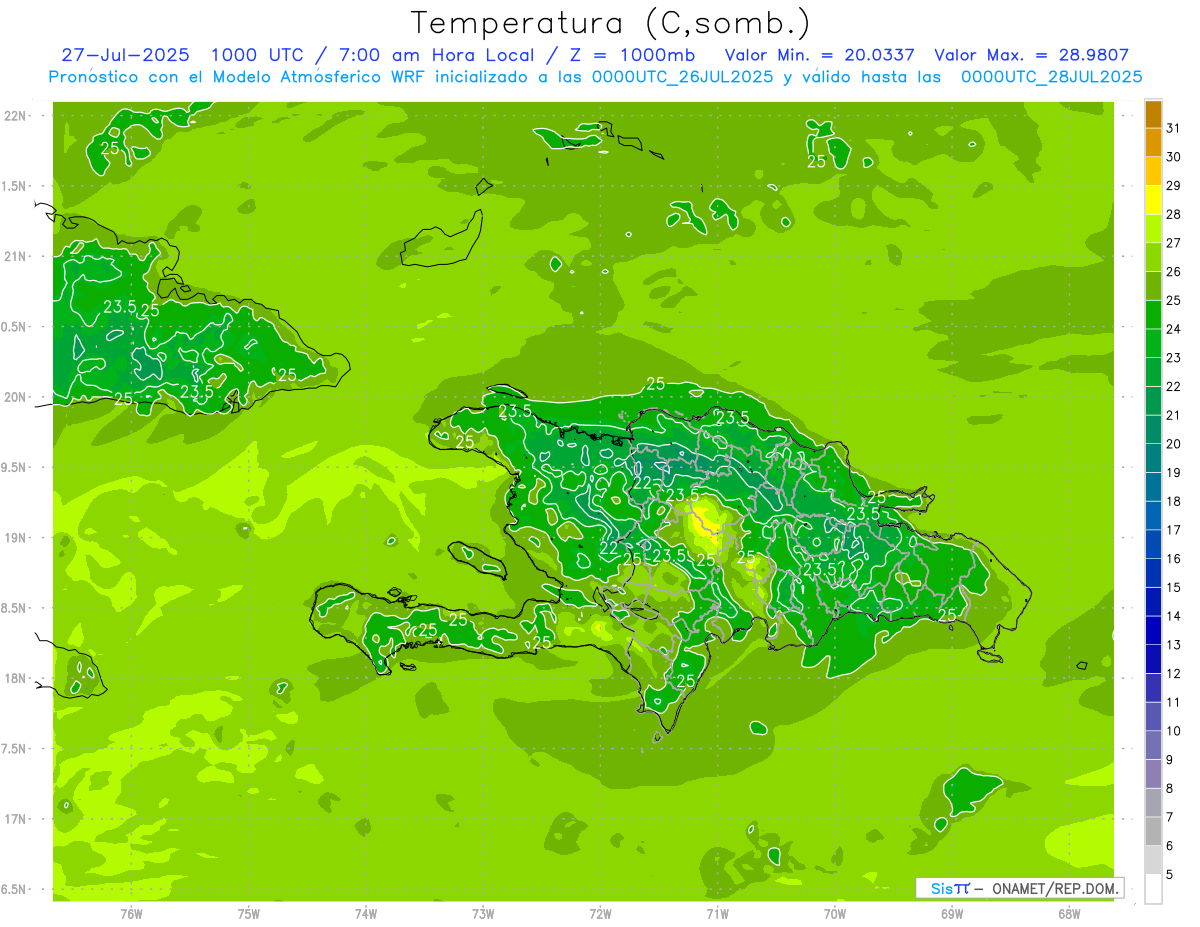
Task: Click the 22N latitude axis label
Action: click(15, 116)
